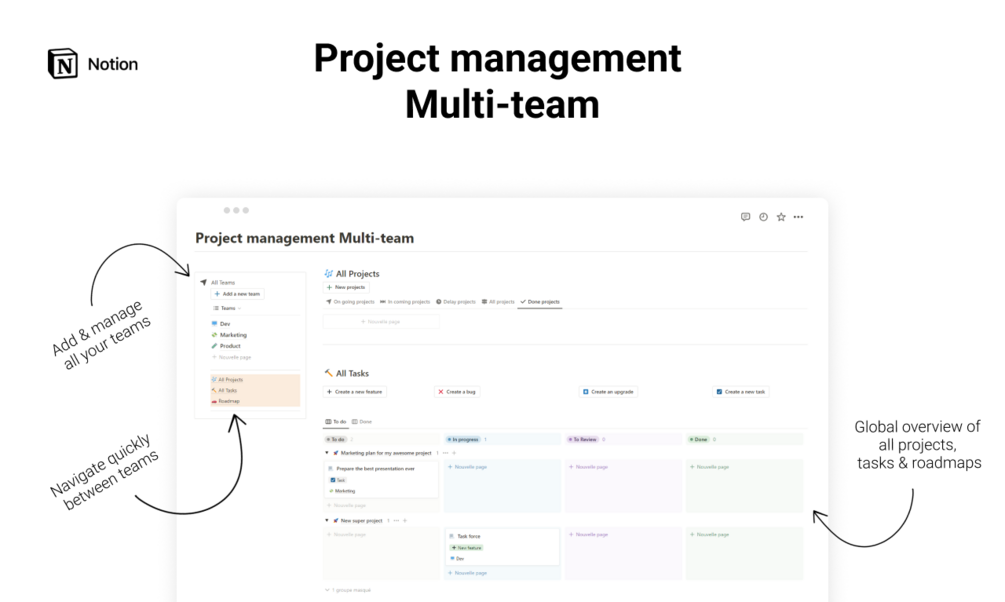Click the rocket icon of New super project
The image size is (1005, 602).
point(335,521)
